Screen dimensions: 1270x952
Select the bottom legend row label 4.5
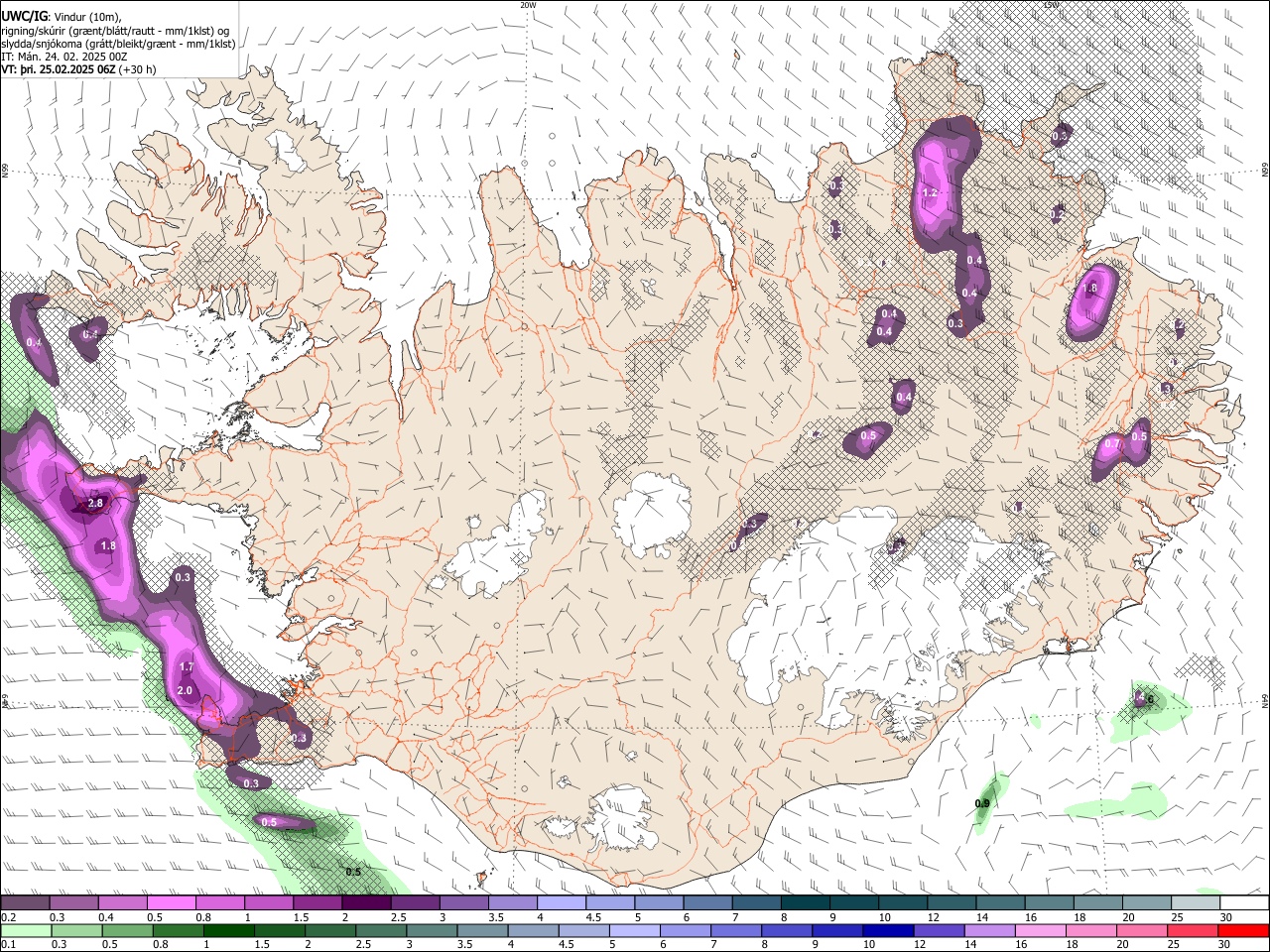coord(567,945)
